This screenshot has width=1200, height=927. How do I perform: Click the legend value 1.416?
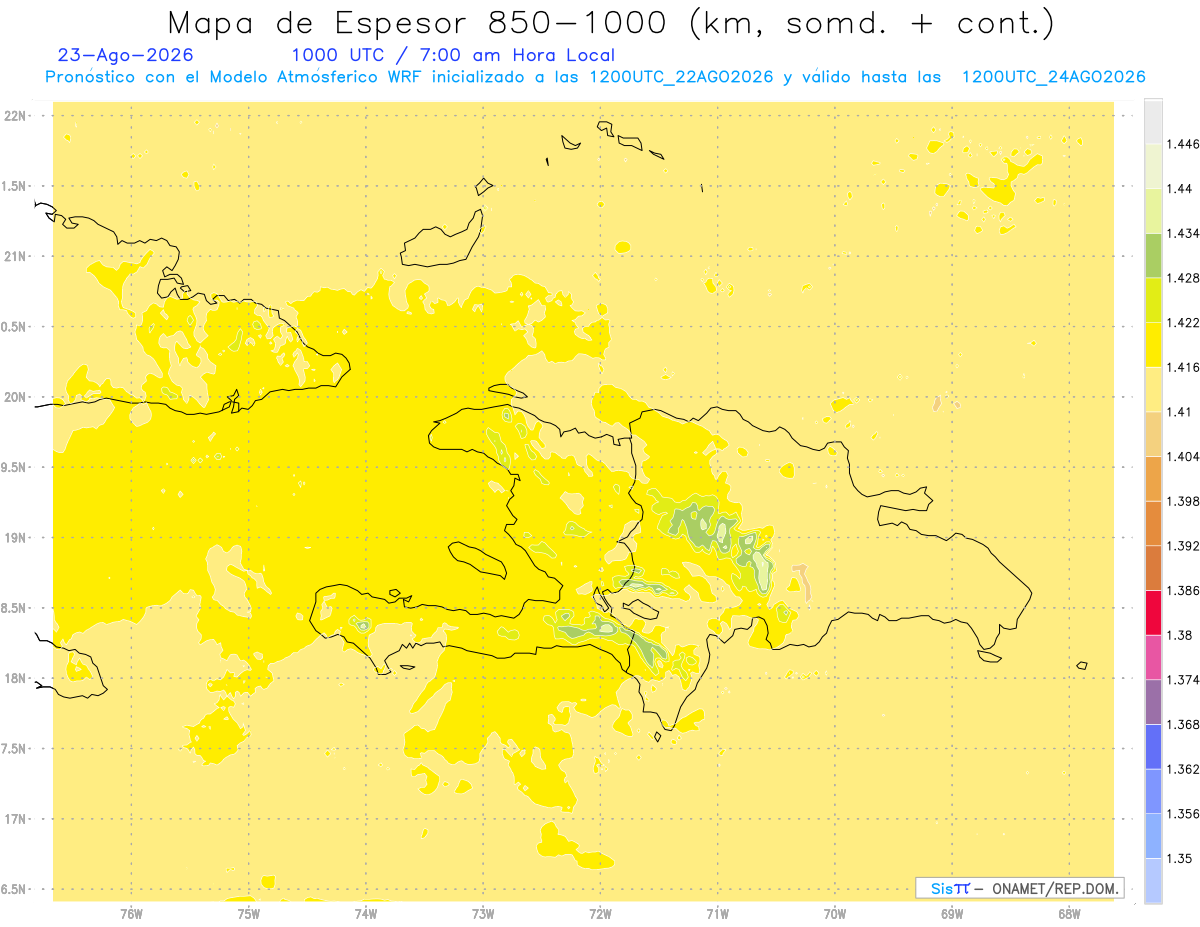[1183, 367]
